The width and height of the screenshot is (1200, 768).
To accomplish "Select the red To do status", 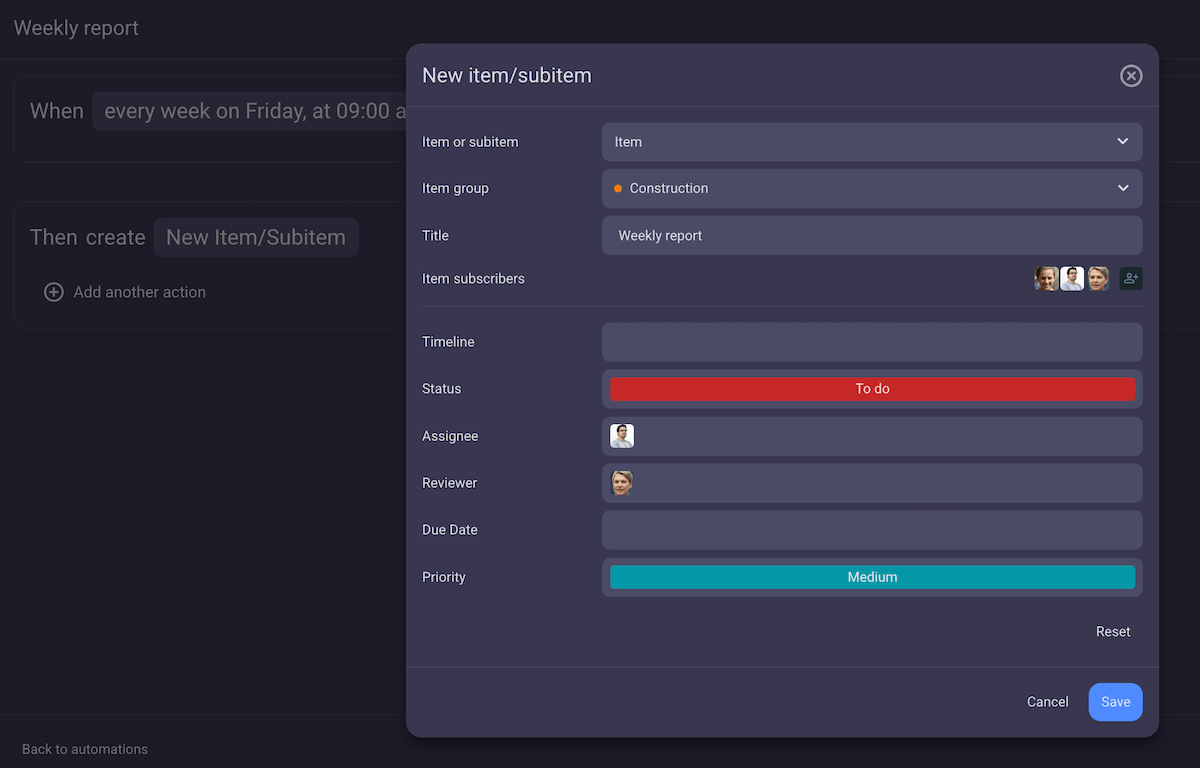I will pyautogui.click(x=872, y=389).
